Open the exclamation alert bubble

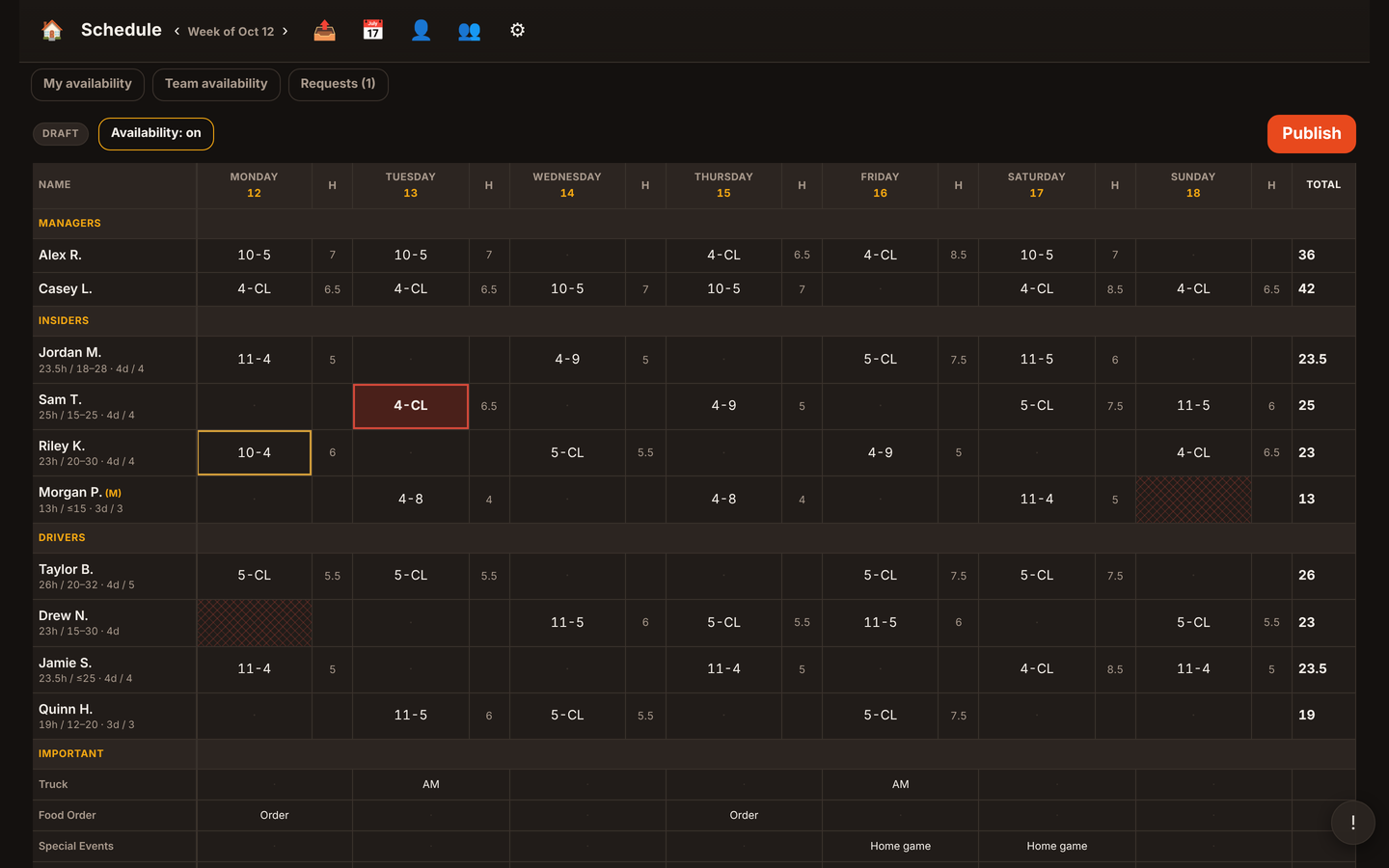point(1352,823)
